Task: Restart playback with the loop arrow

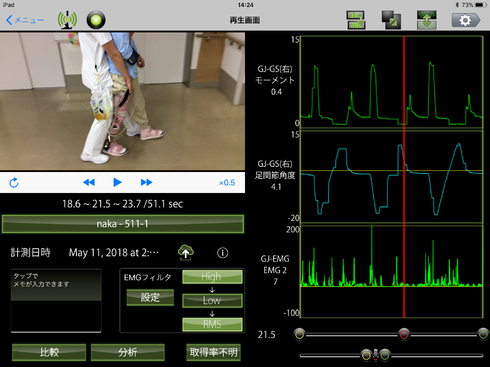Action: pos(14,183)
